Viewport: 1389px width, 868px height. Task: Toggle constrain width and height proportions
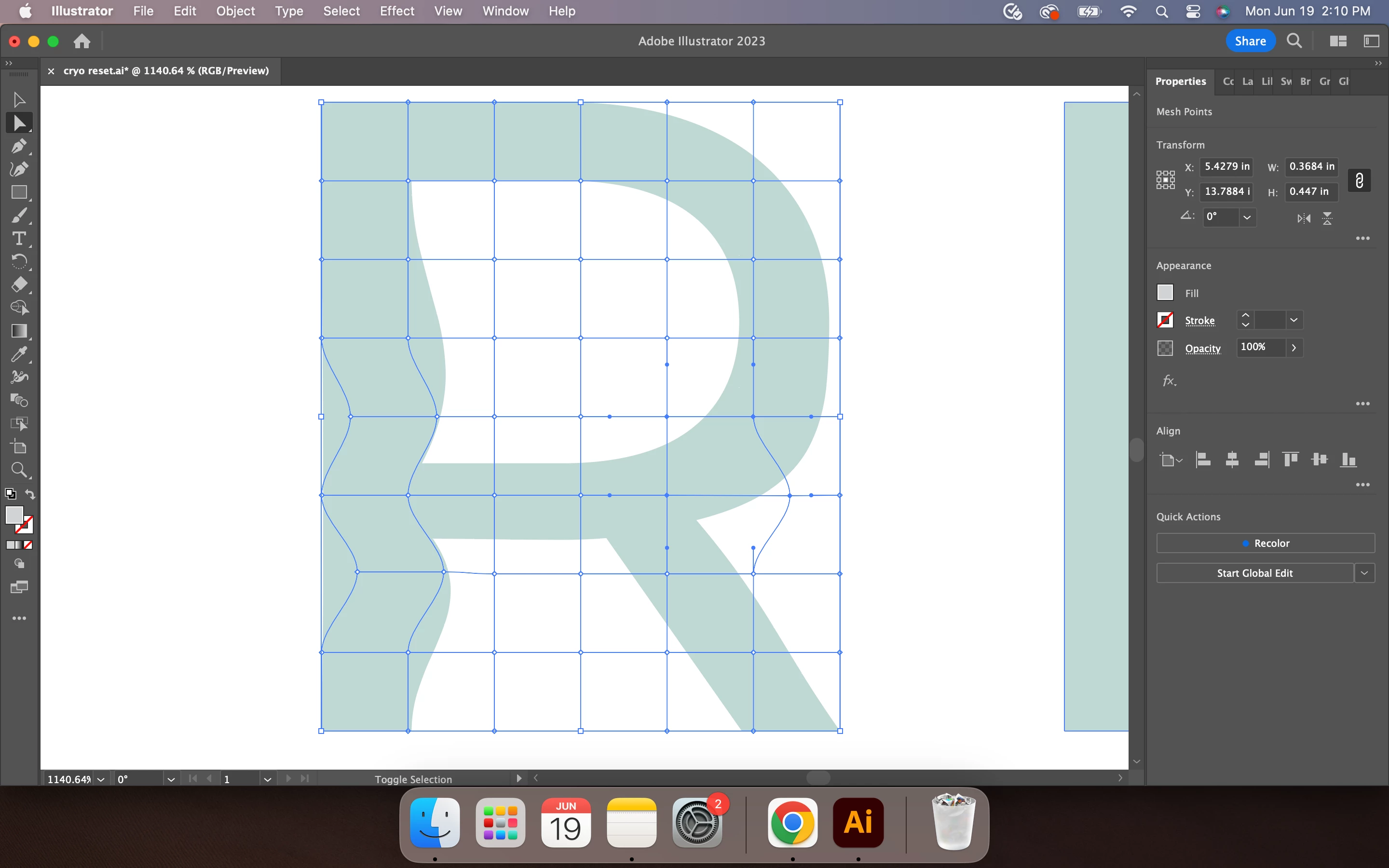coord(1359,180)
